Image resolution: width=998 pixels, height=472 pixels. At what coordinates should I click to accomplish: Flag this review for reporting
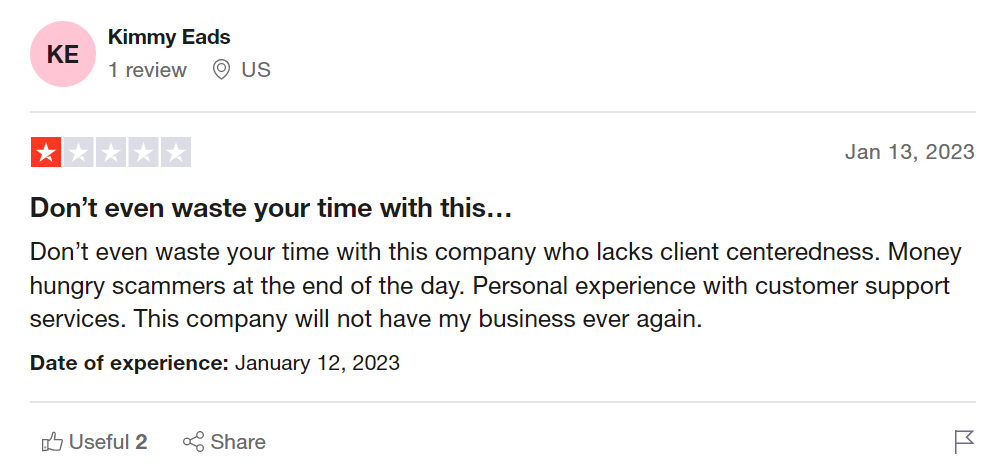pos(964,442)
